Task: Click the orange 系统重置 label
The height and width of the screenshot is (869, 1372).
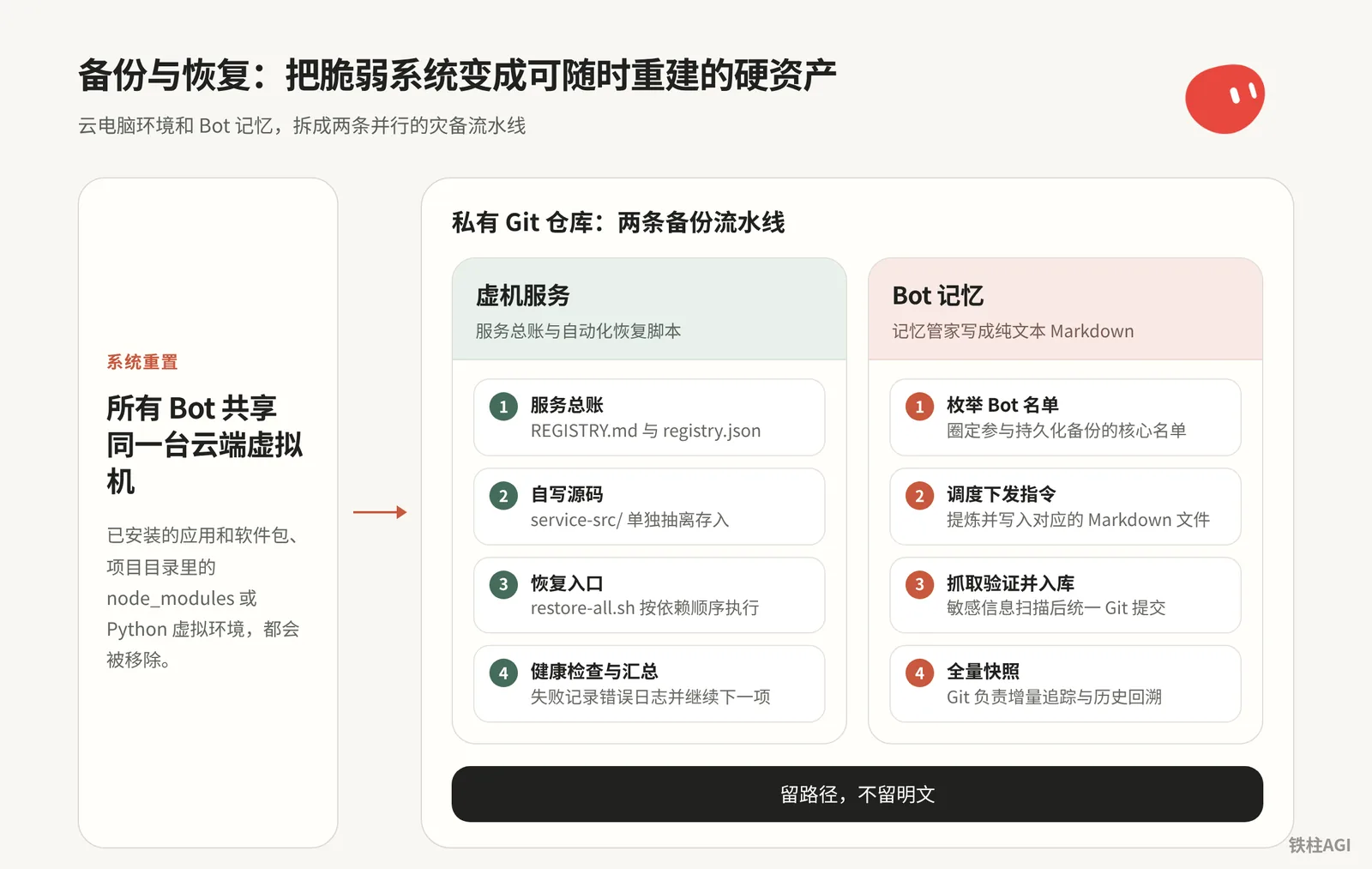Action: (x=142, y=362)
